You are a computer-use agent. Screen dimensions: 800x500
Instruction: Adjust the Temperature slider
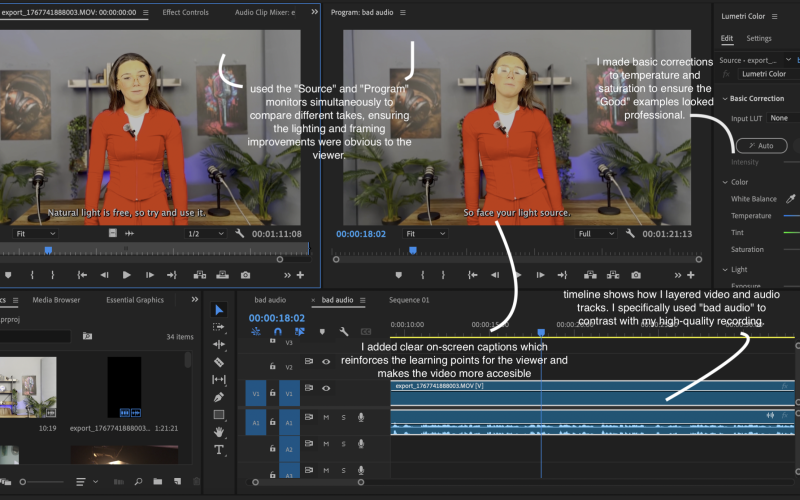click(790, 216)
